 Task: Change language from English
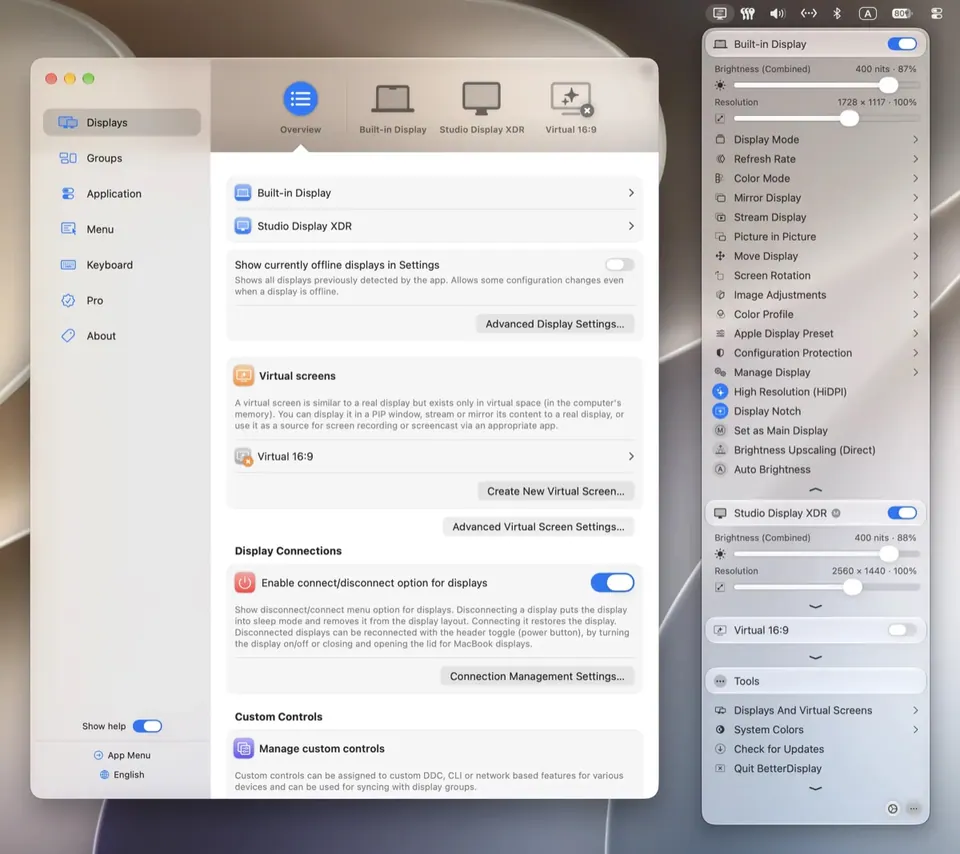click(x=122, y=774)
